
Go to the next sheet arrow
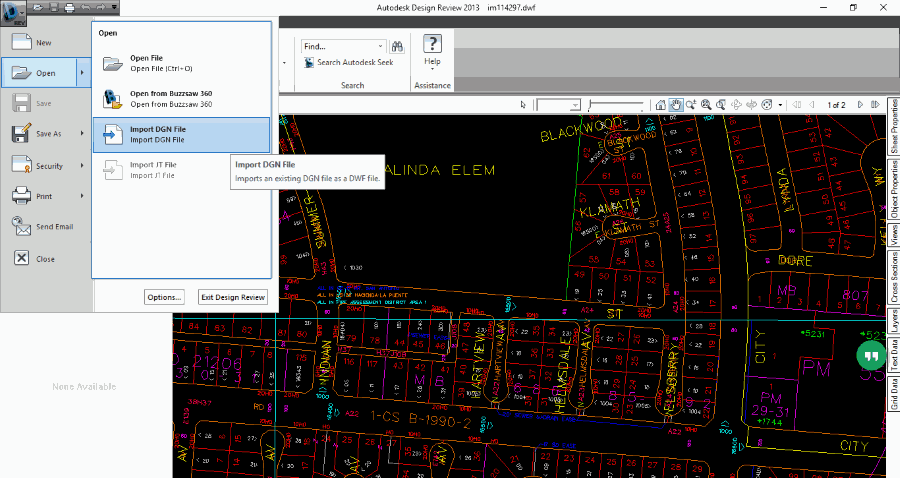pos(860,105)
